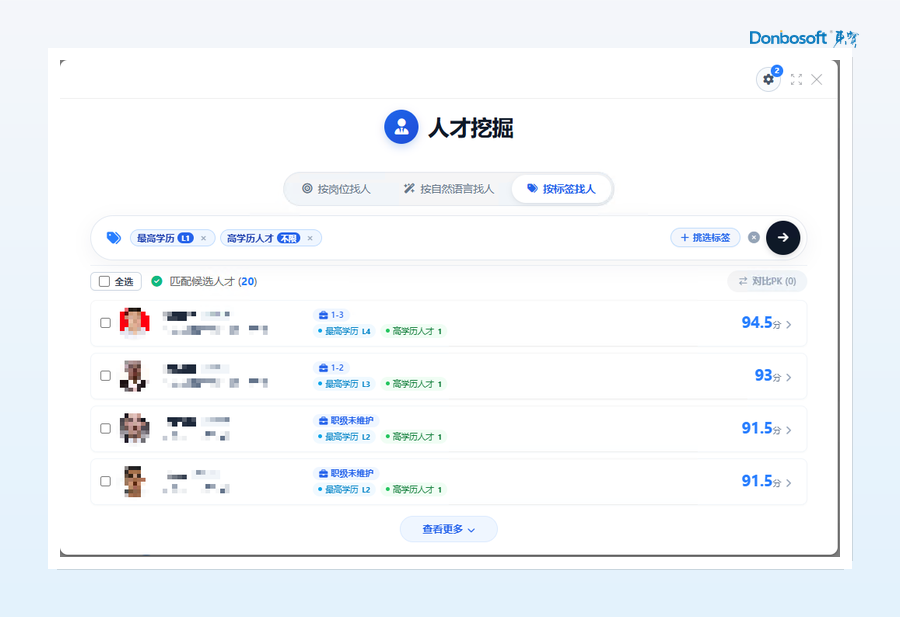Expand the dialog to fullscreen
The height and width of the screenshot is (617, 900).
(x=796, y=79)
